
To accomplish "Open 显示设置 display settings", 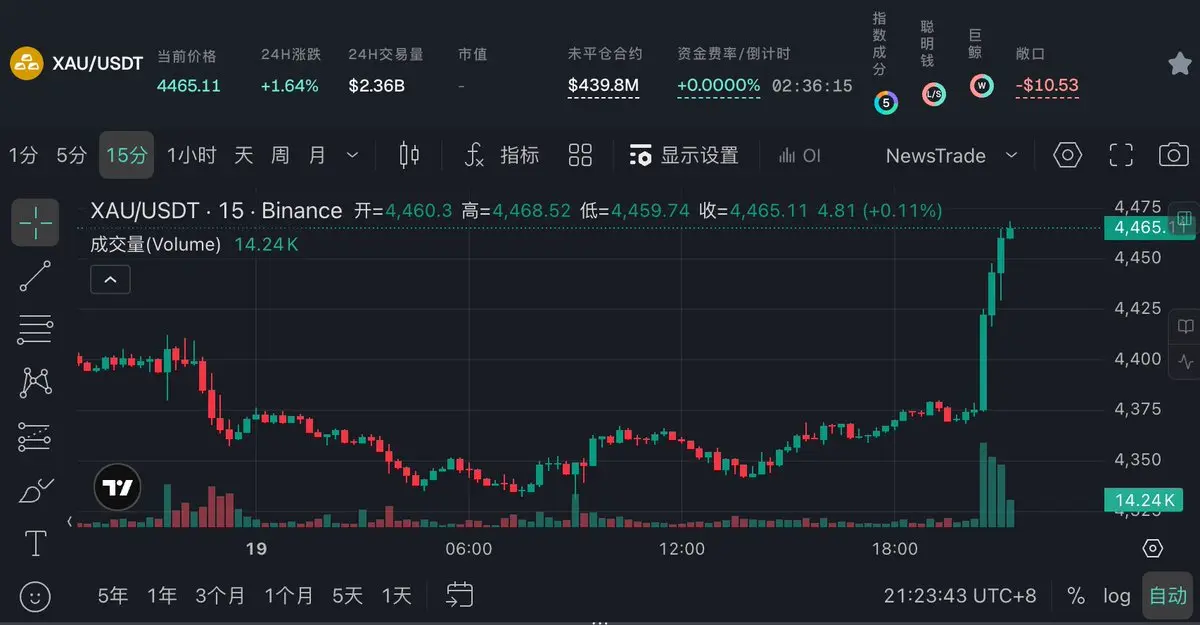I will click(684, 155).
